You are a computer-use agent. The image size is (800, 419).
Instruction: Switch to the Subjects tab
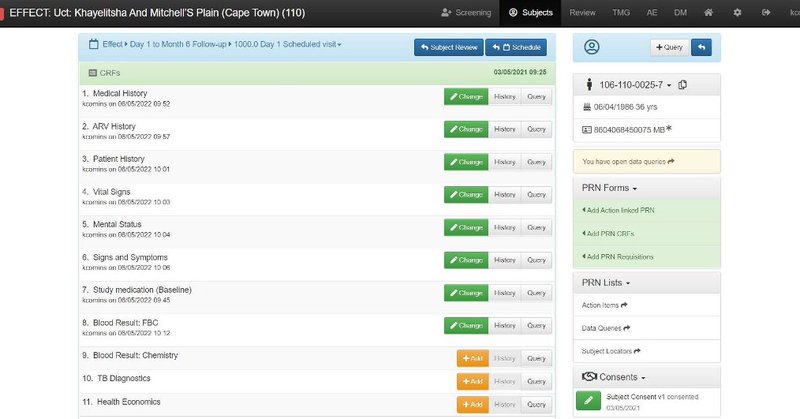coord(531,12)
